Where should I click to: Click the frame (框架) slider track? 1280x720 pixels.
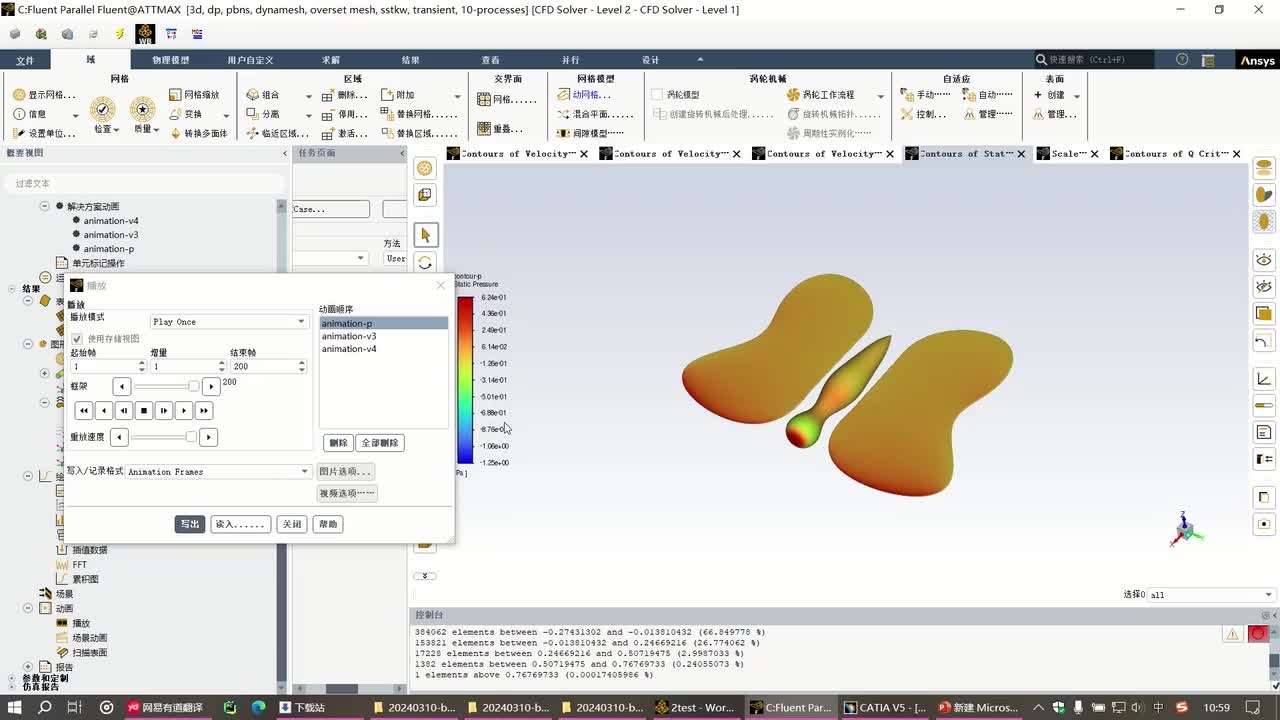[x=166, y=386]
